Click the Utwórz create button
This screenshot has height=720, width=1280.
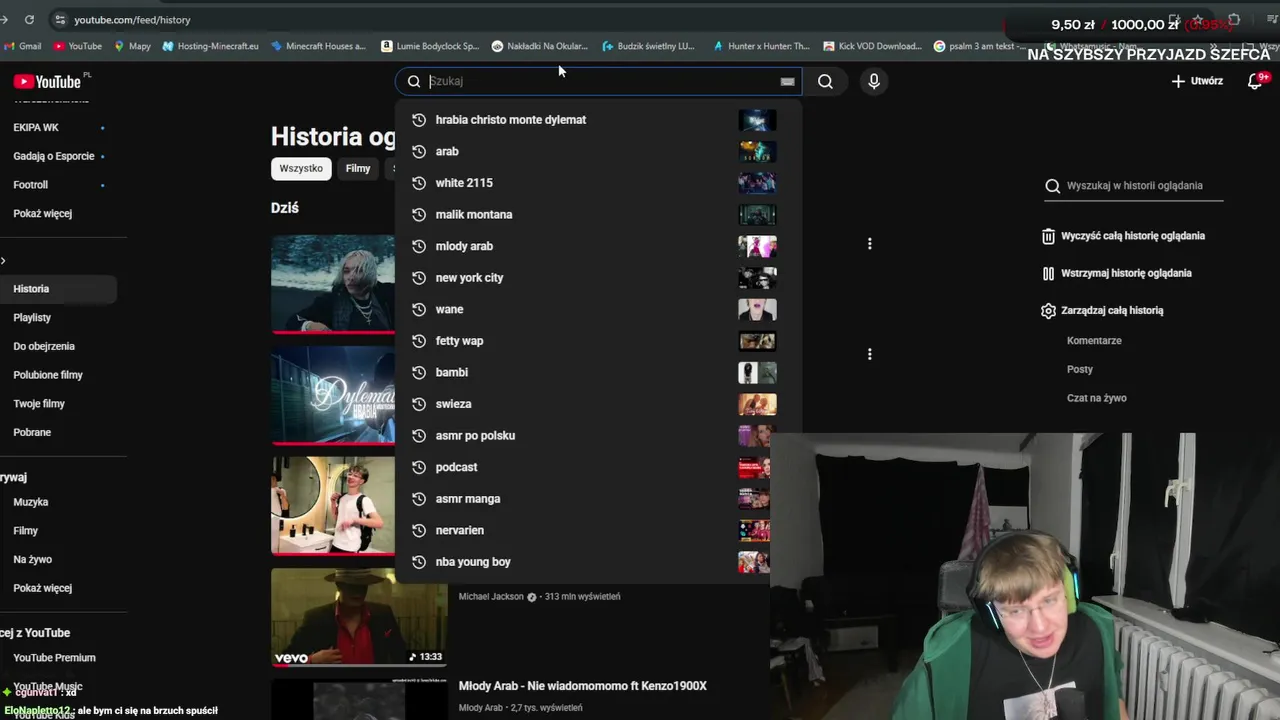1197,81
